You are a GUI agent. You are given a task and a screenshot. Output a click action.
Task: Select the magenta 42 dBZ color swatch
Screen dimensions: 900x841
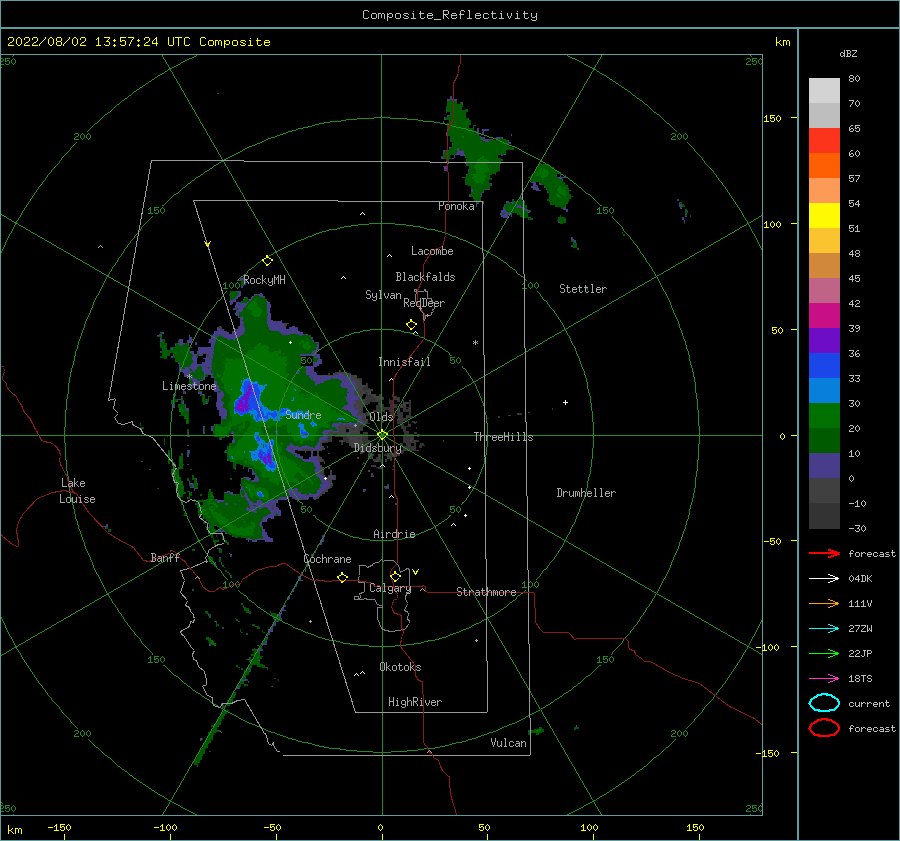(x=824, y=315)
